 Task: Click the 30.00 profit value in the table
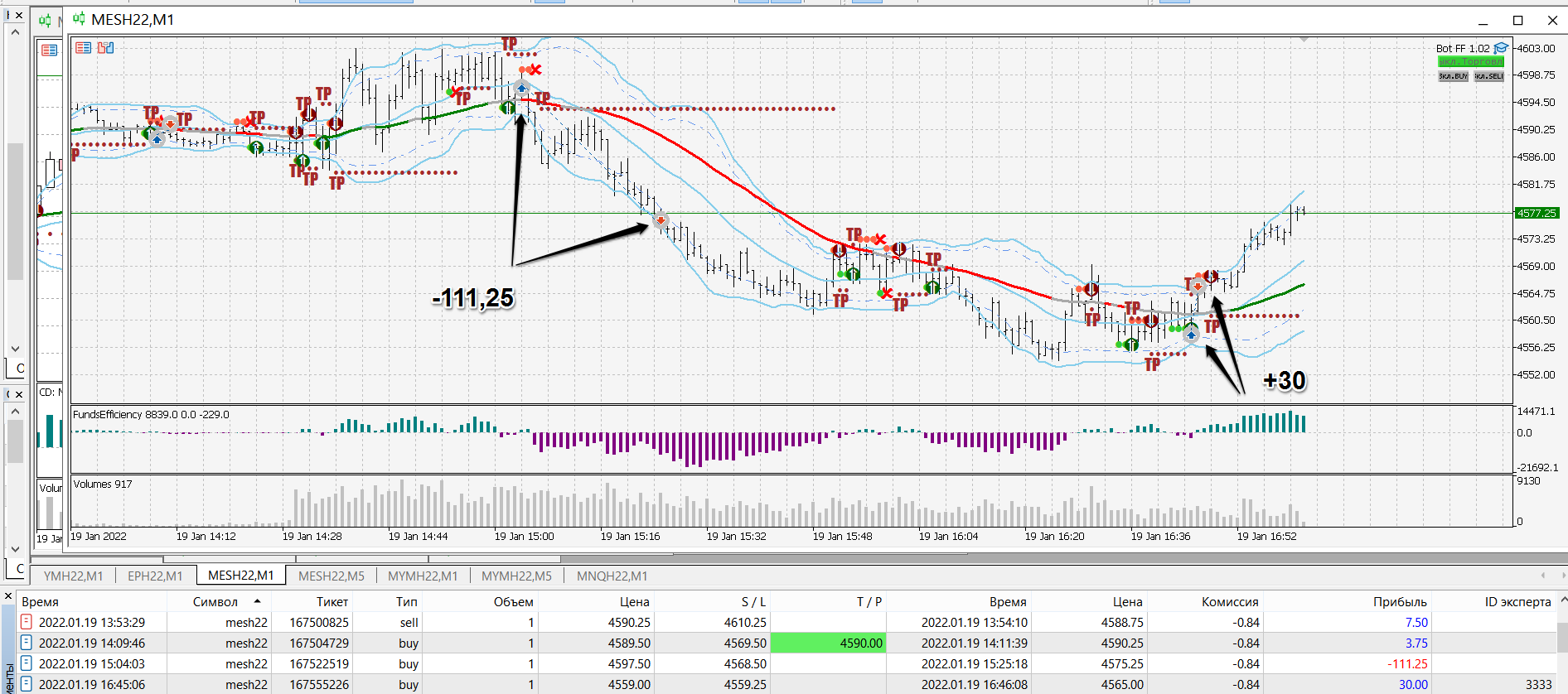click(1413, 684)
